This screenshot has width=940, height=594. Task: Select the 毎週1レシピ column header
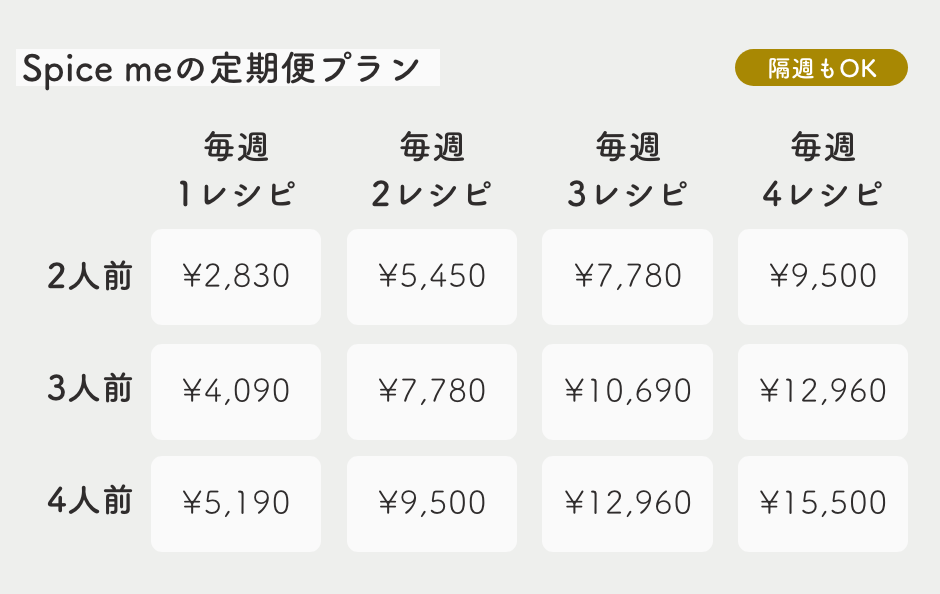click(x=236, y=170)
